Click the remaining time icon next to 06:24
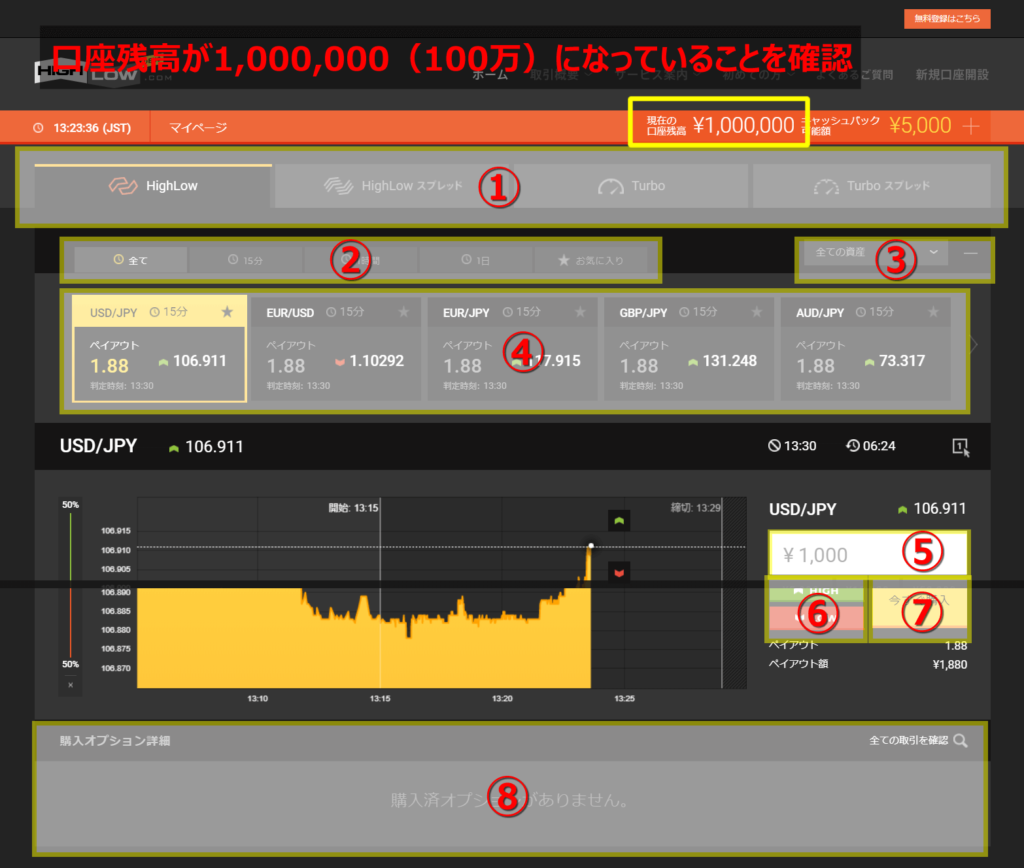 tap(853, 445)
